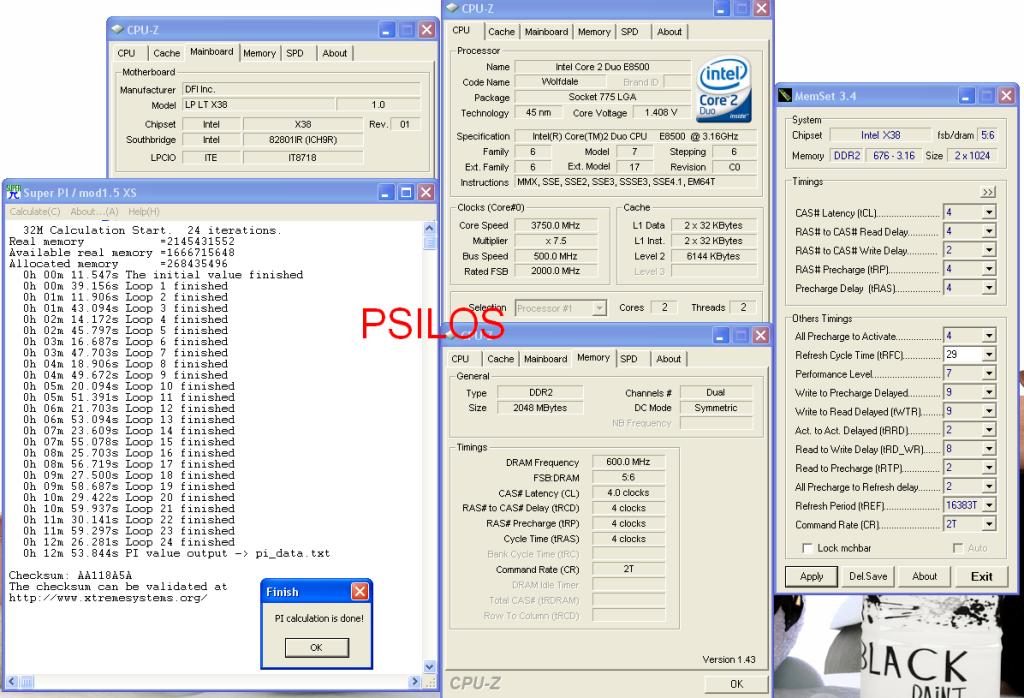
Task: Open the Write to Precharge Delayed dropdown
Action: (x=989, y=392)
